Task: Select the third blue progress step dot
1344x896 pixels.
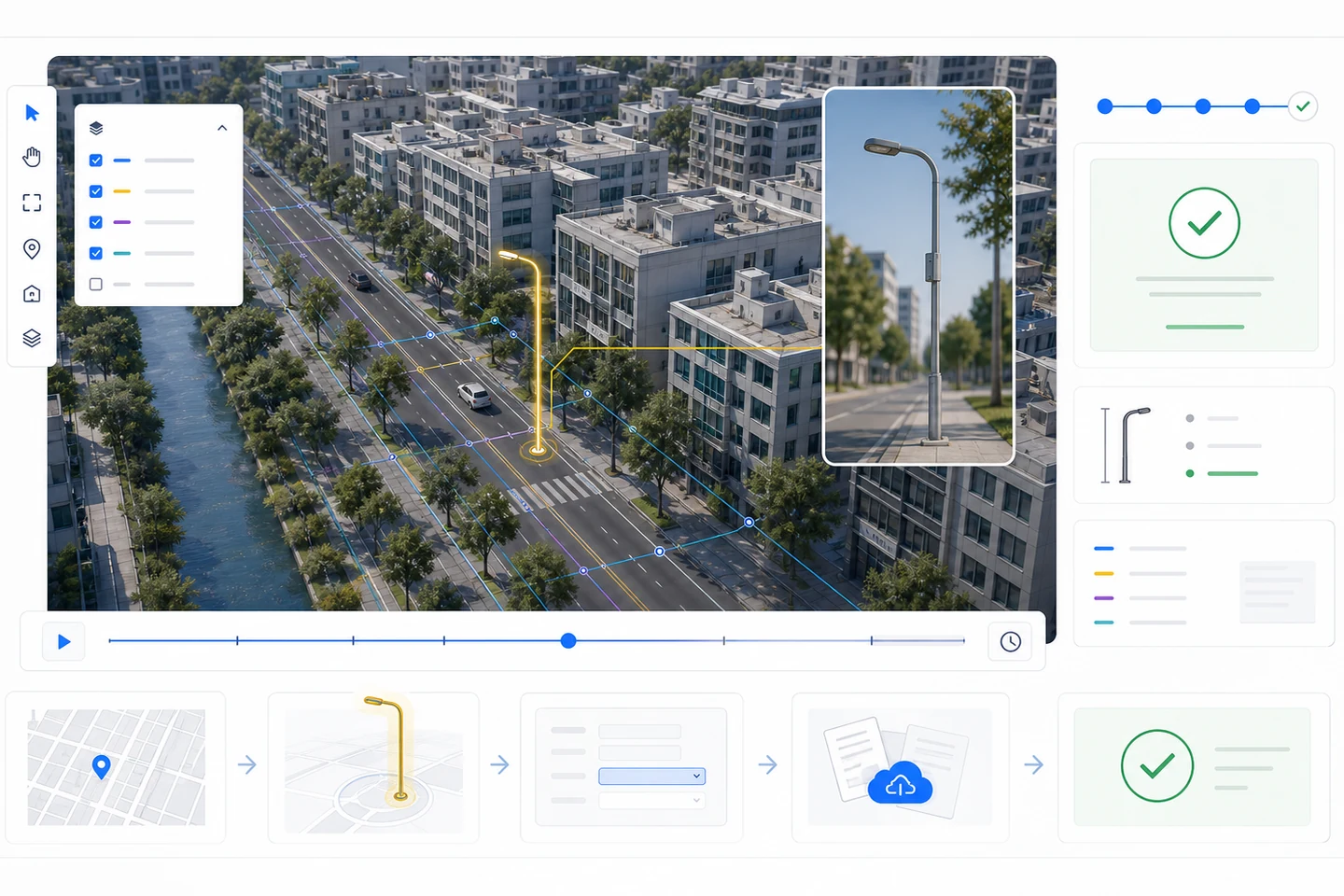Action: tap(1203, 106)
